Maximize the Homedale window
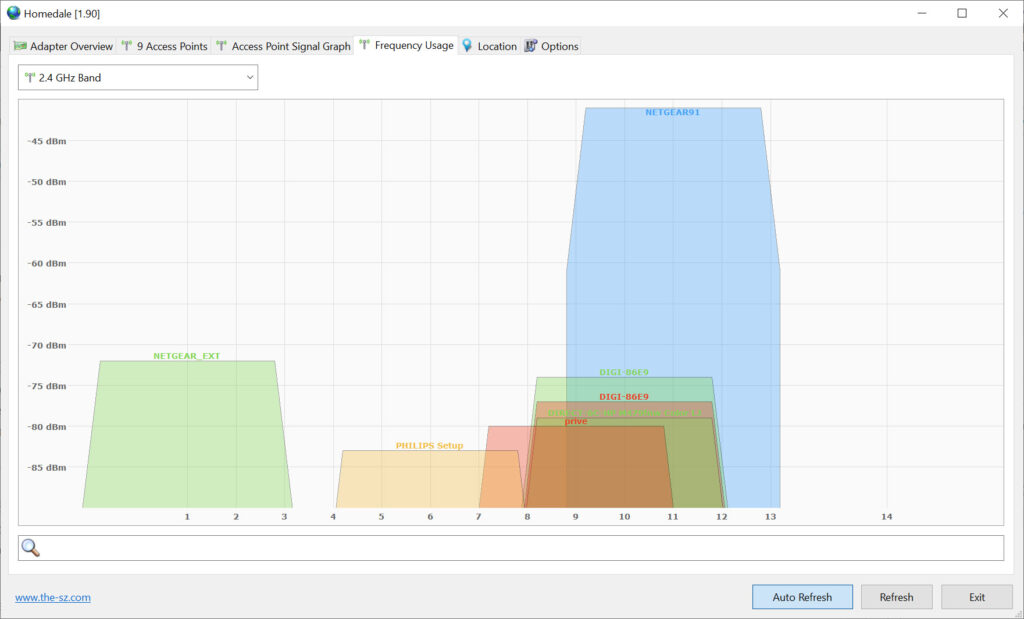1024x619 pixels. (x=962, y=13)
